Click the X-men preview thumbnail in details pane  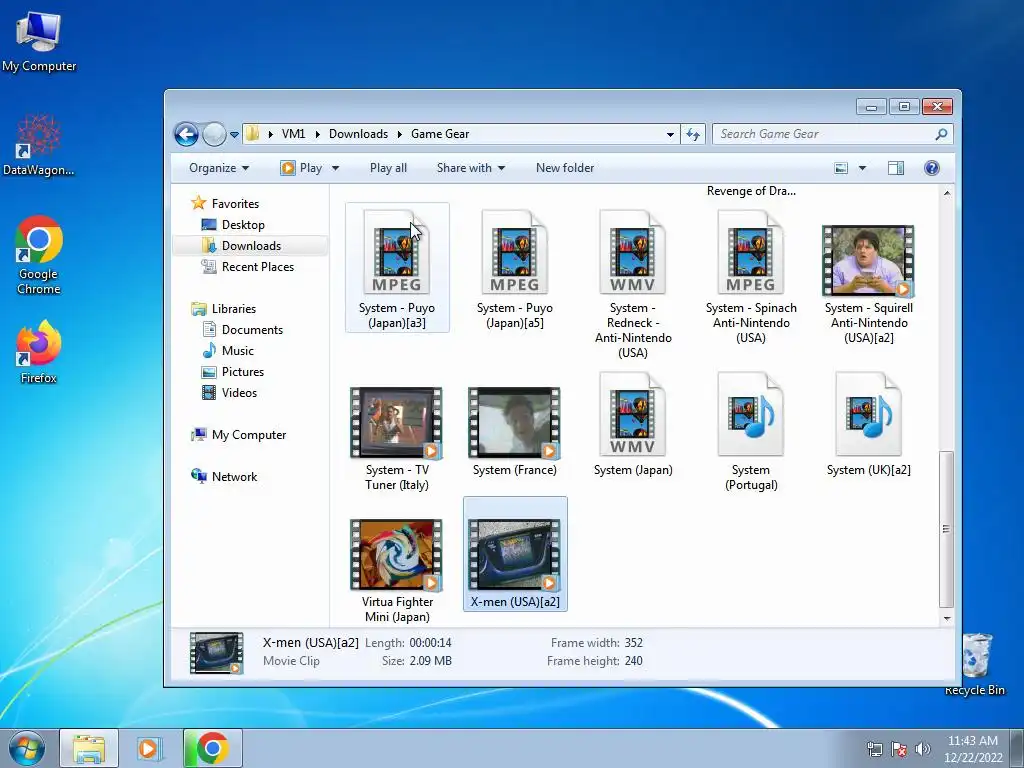point(216,652)
